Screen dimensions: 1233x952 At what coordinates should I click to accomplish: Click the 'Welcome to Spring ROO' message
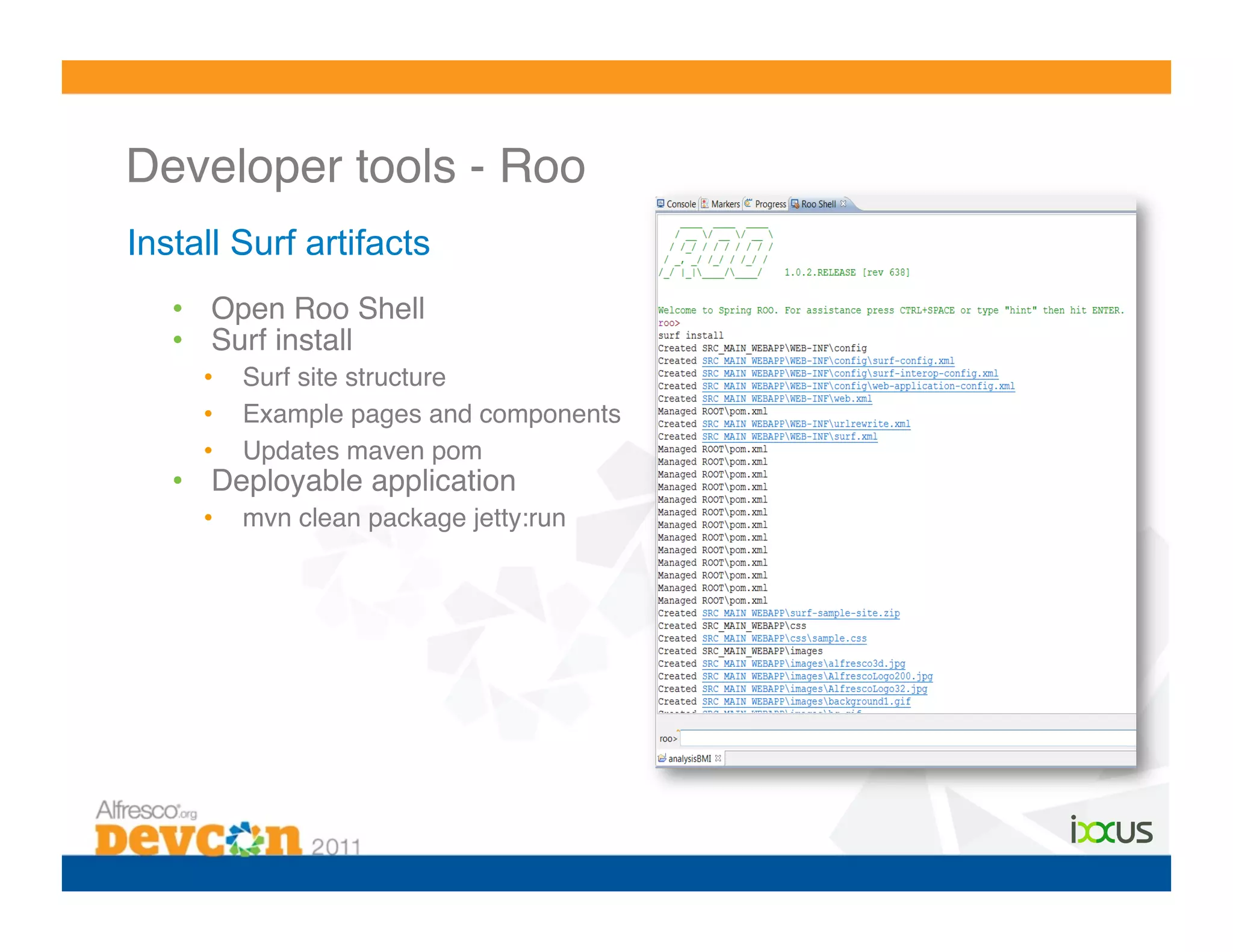[891, 311]
